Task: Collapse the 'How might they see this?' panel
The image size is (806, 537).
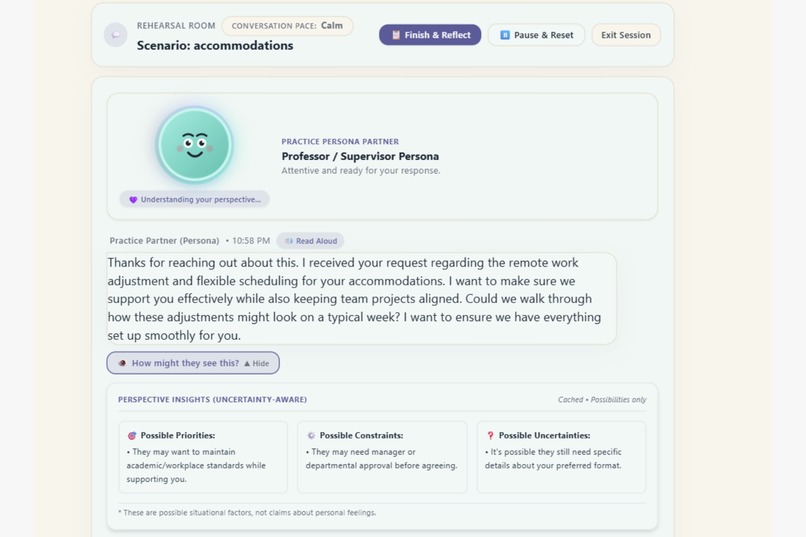Action: click(x=193, y=363)
